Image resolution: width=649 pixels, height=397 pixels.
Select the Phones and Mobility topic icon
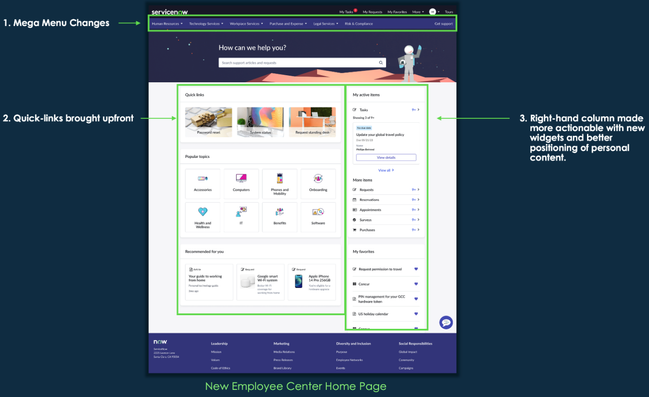279,178
